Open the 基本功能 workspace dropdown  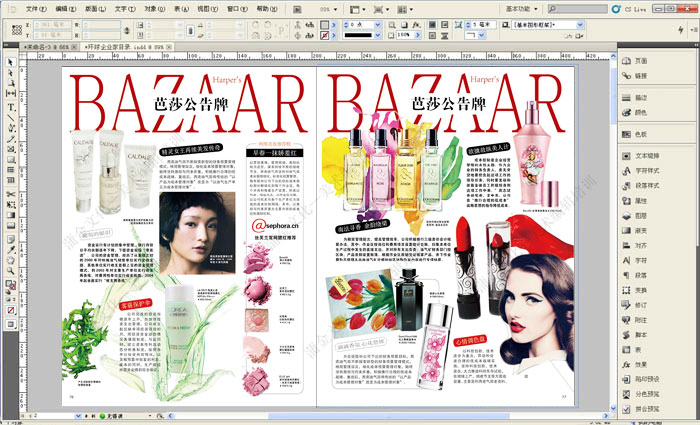(521, 9)
